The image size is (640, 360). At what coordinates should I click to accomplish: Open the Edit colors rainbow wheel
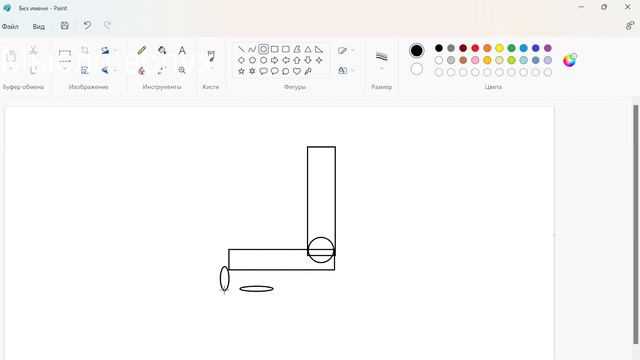click(x=569, y=60)
